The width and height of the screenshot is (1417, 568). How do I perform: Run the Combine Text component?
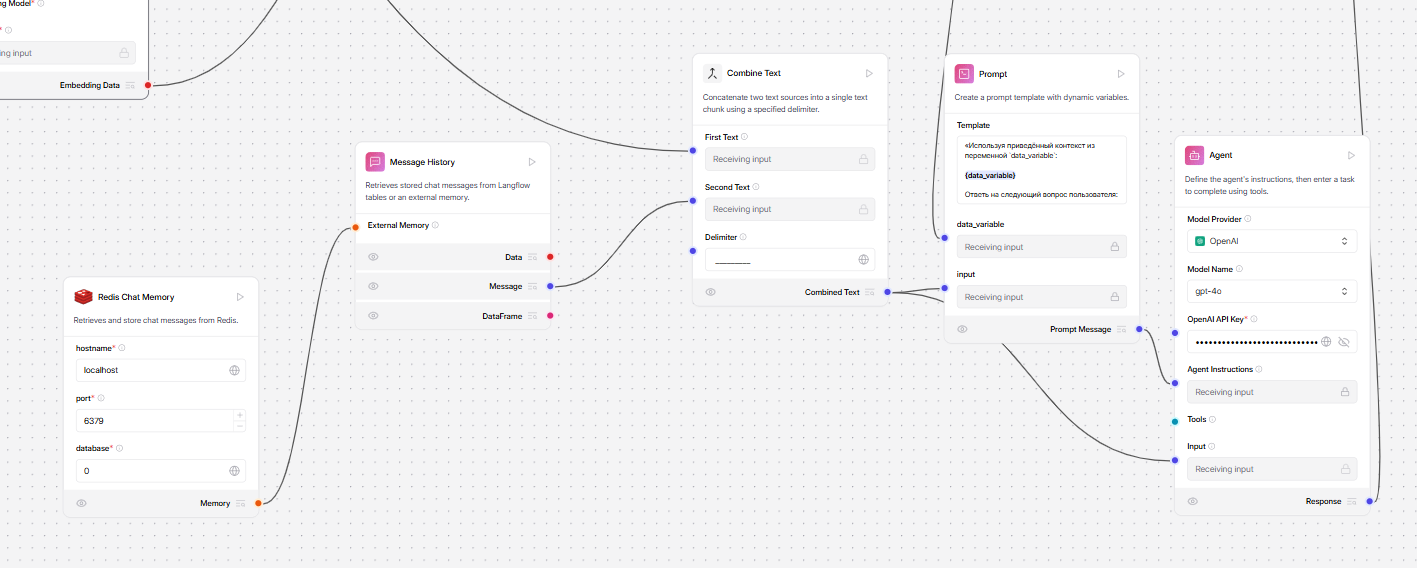[869, 73]
